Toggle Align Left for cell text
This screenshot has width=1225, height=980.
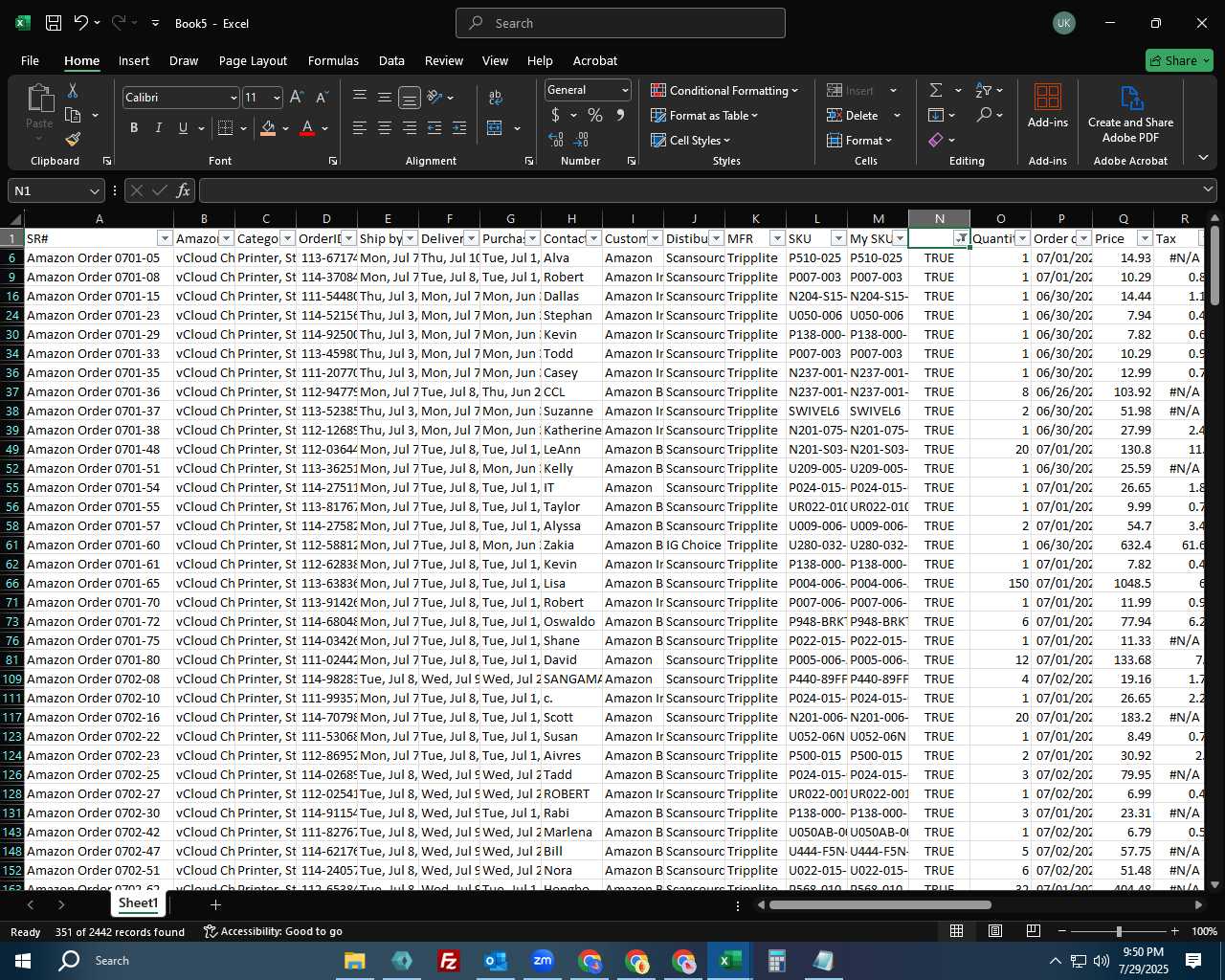pos(360,128)
